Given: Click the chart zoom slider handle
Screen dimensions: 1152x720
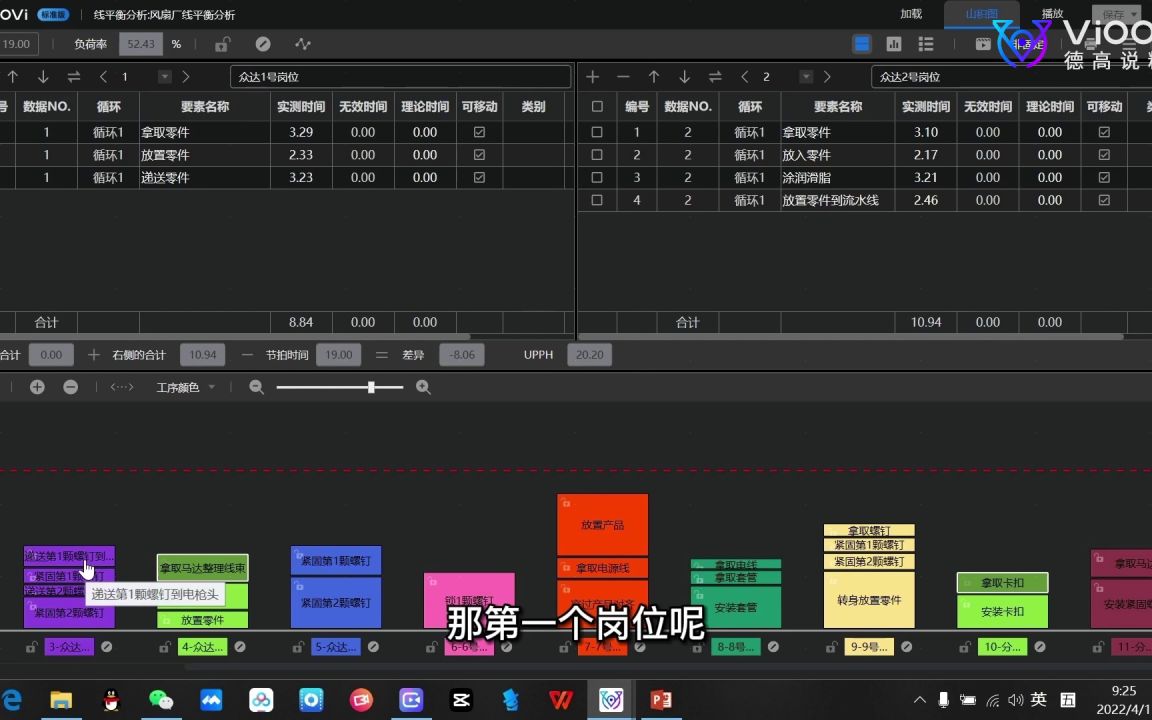Looking at the screenshot, I should tap(371, 387).
